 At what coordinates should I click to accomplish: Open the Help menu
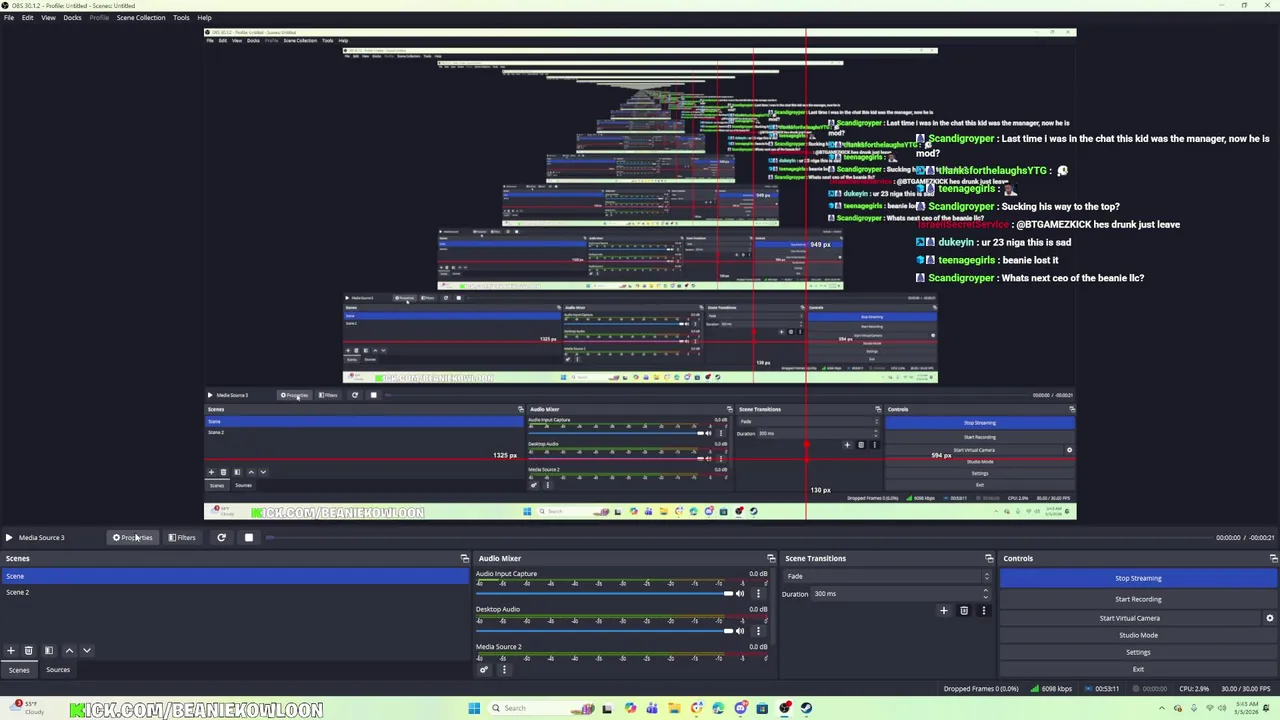204,18
